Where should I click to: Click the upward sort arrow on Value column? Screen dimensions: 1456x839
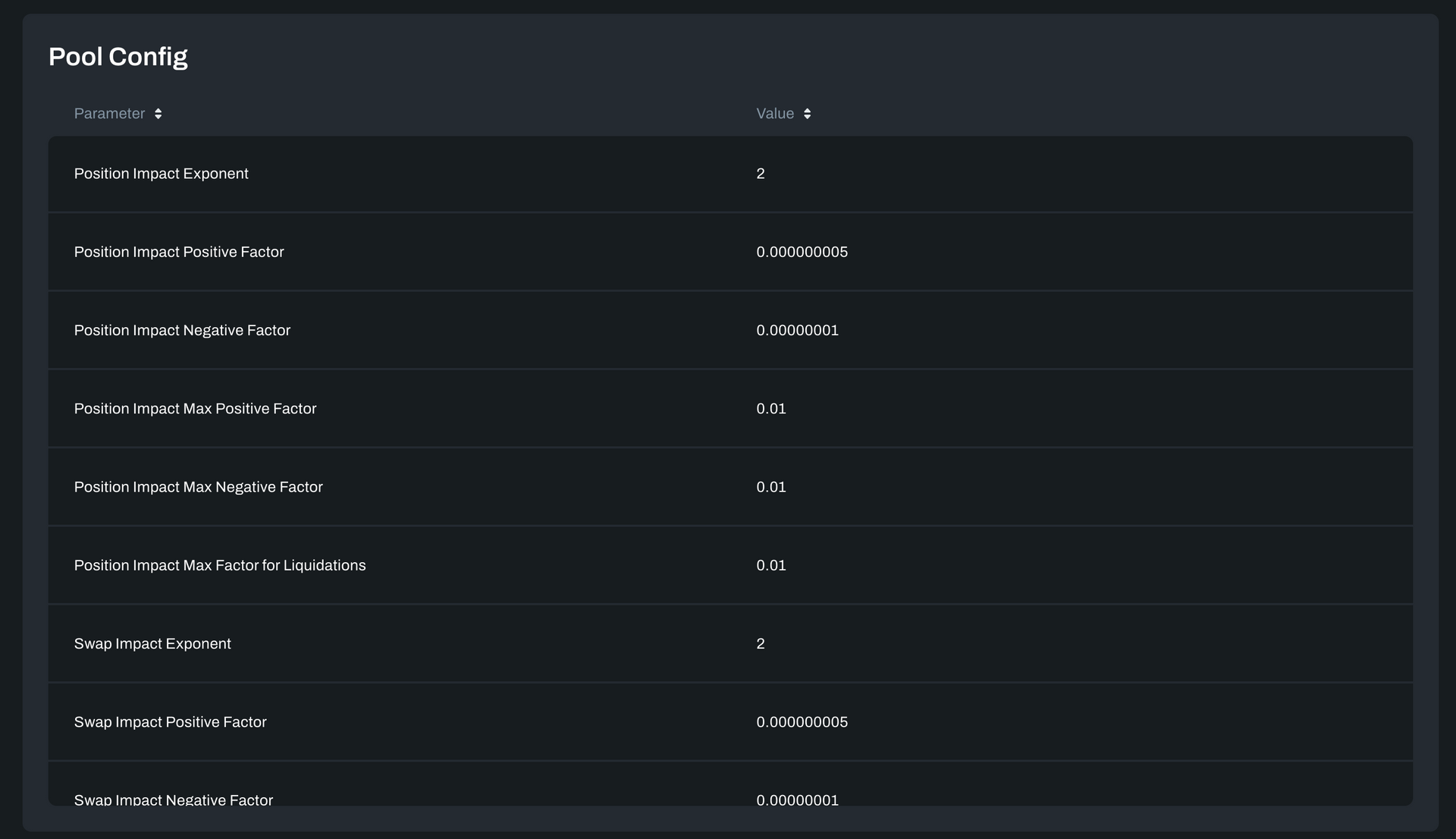[x=807, y=109]
